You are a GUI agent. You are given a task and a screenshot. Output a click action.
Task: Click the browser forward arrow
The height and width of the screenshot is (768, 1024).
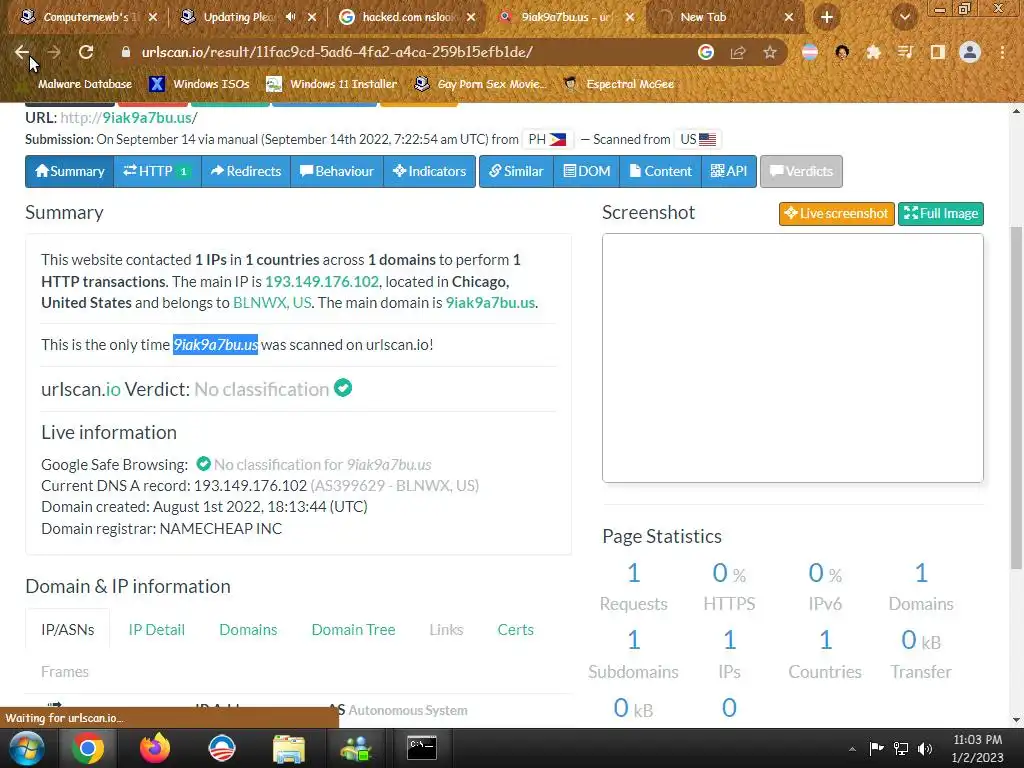click(x=54, y=52)
